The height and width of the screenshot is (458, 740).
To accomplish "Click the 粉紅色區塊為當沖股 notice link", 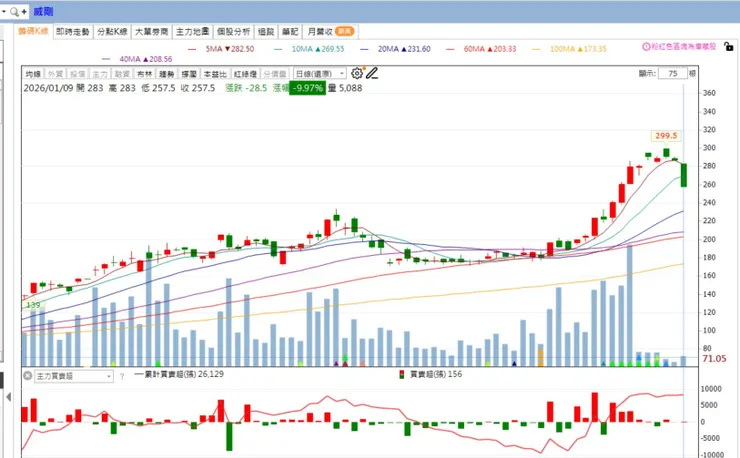I will 683,46.
